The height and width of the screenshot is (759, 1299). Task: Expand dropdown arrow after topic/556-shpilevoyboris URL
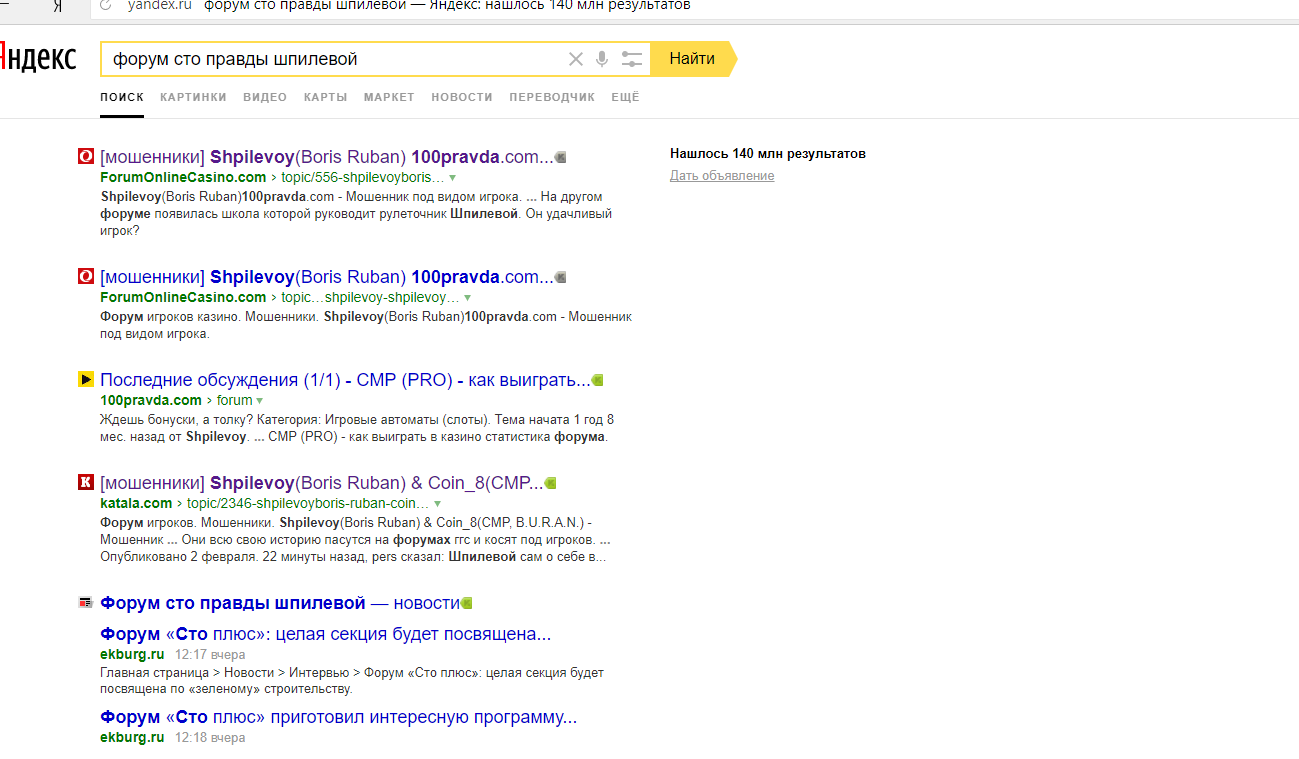(x=452, y=178)
